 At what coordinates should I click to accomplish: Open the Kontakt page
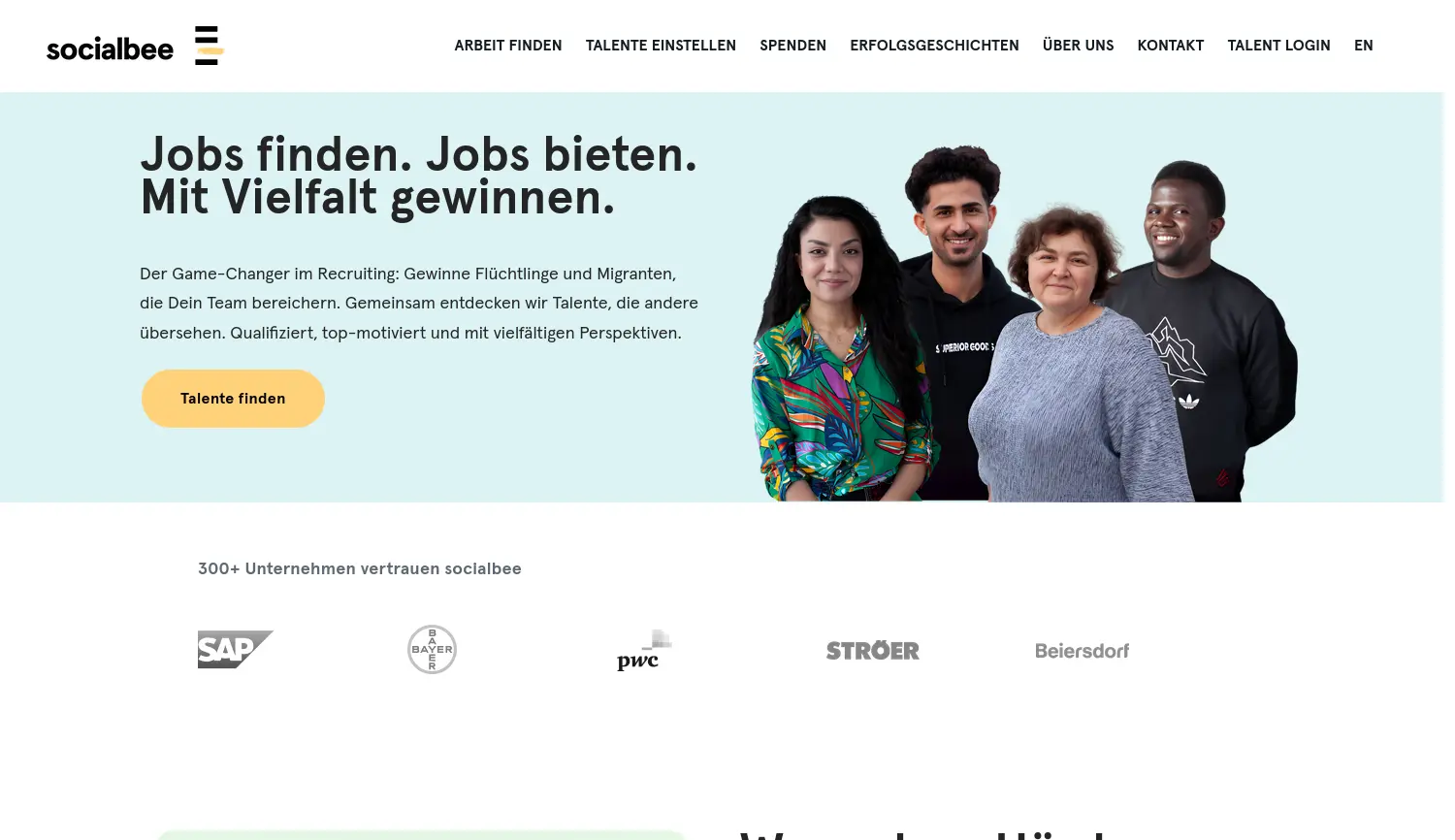coord(1171,46)
